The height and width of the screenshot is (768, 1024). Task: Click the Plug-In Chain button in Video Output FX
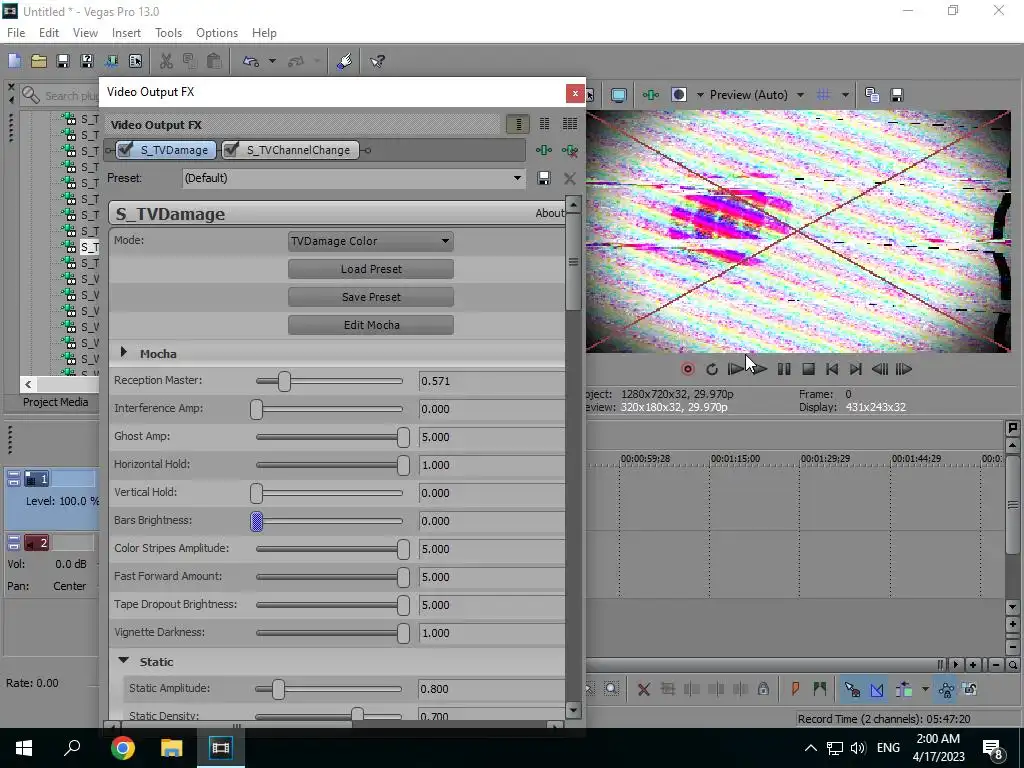click(x=543, y=150)
